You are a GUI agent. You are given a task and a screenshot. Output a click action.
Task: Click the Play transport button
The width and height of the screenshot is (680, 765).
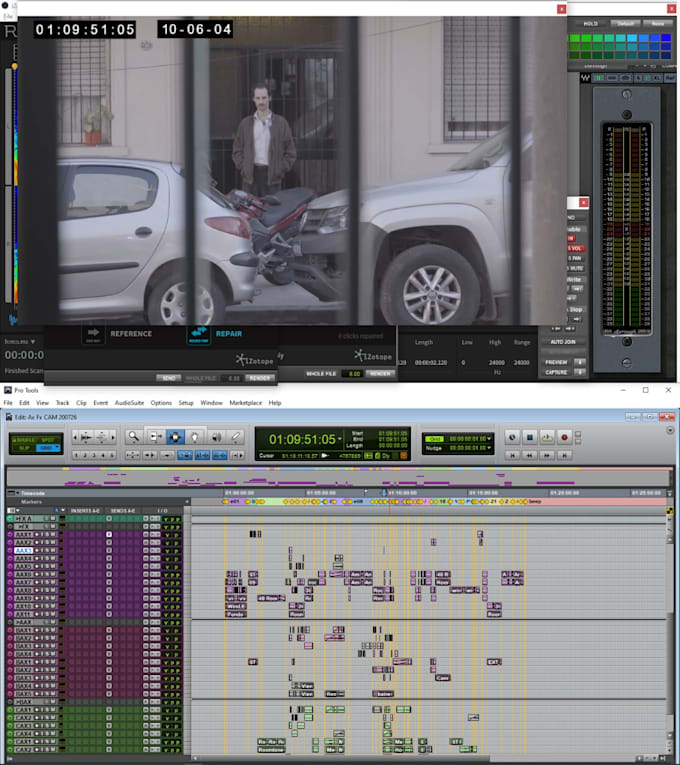547,437
